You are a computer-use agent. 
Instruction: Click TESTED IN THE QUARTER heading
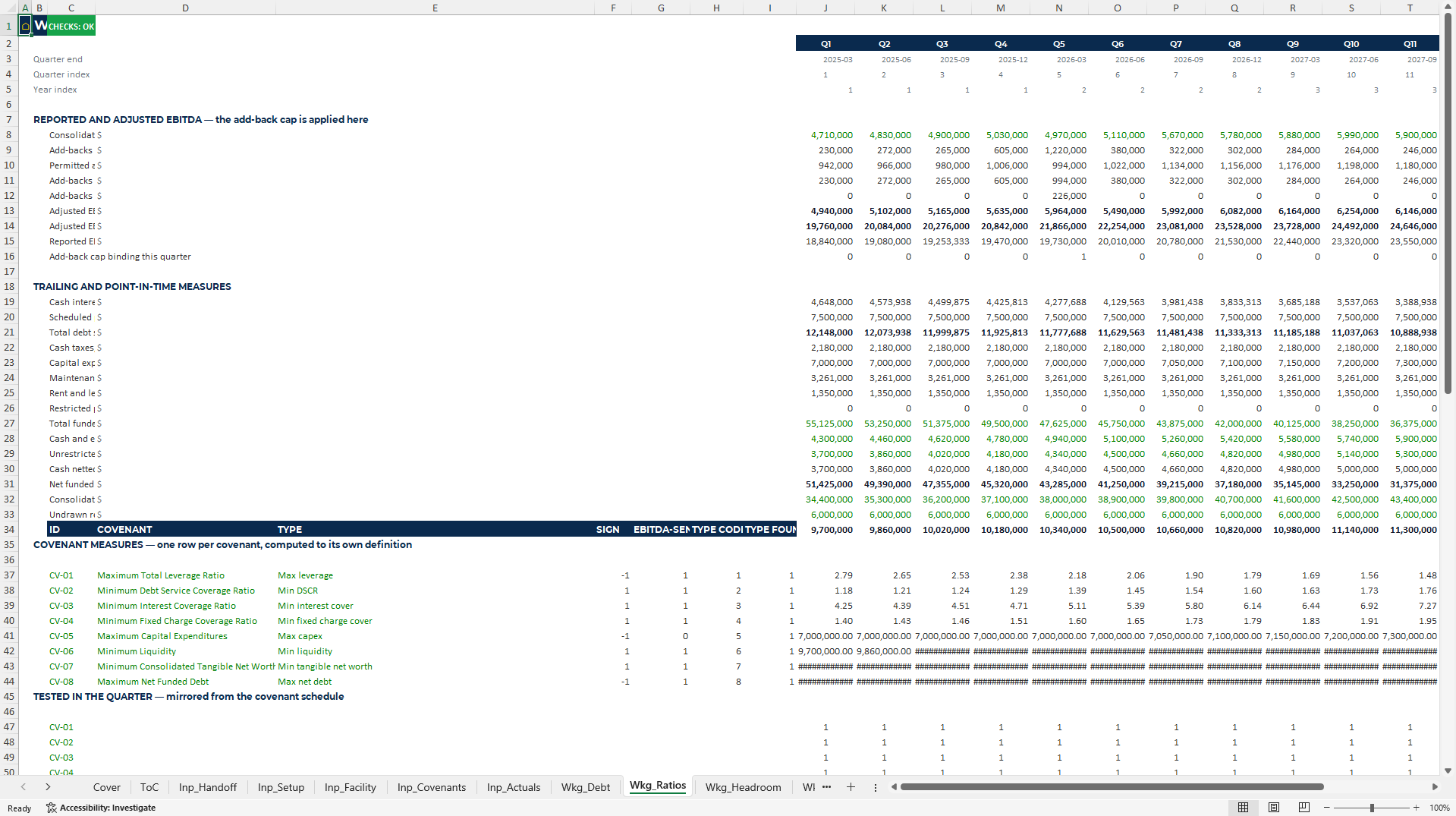coord(188,697)
